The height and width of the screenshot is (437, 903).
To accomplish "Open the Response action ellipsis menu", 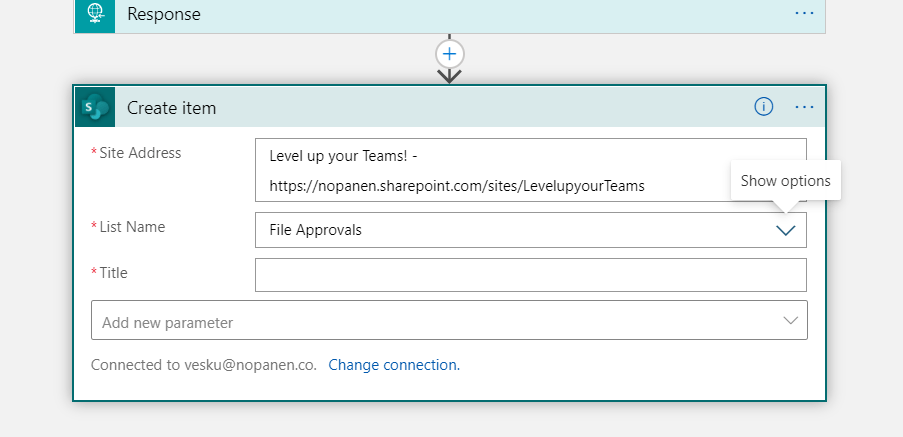I will click(x=804, y=14).
